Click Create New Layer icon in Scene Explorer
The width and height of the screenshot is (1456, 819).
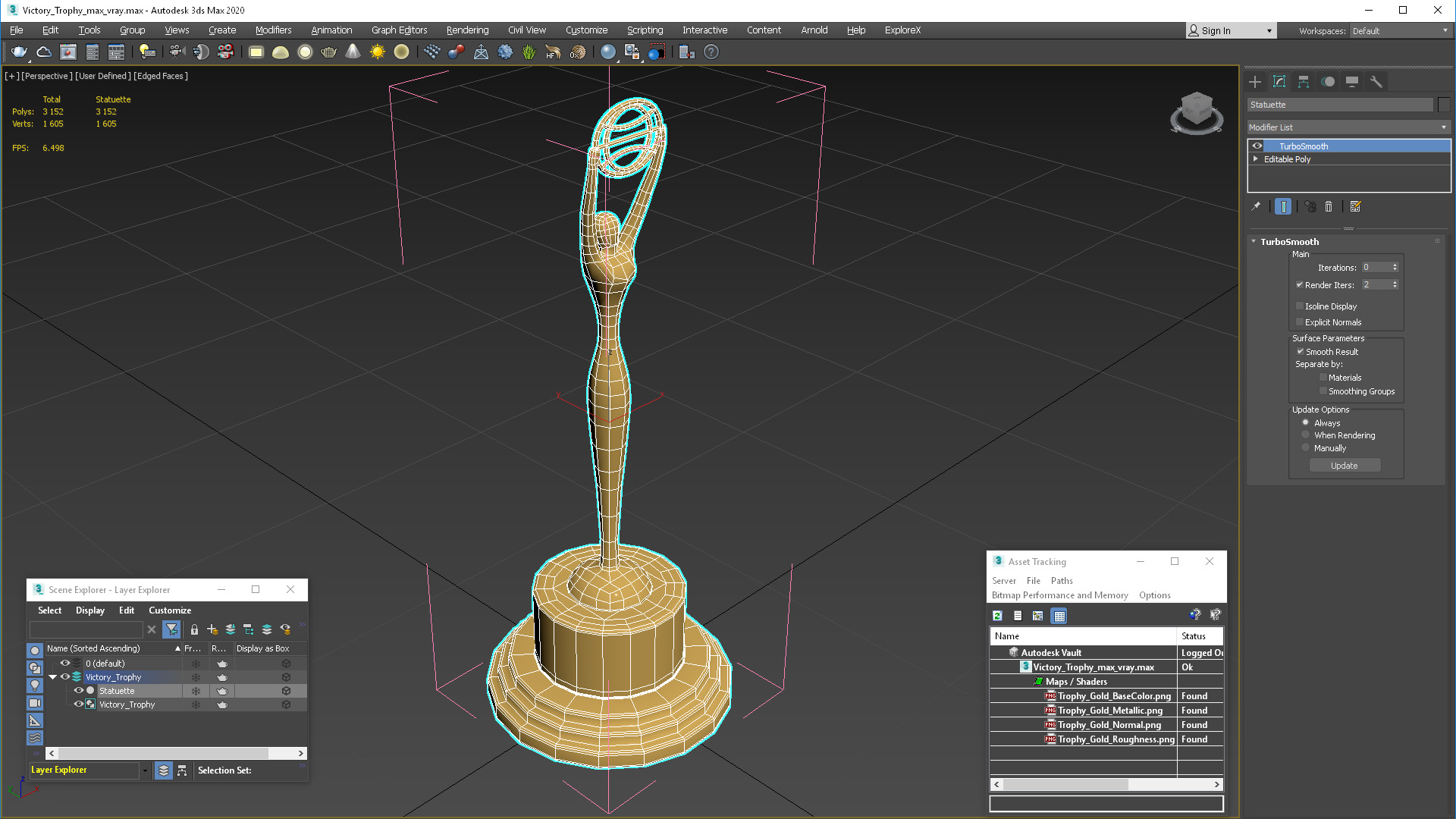212,629
